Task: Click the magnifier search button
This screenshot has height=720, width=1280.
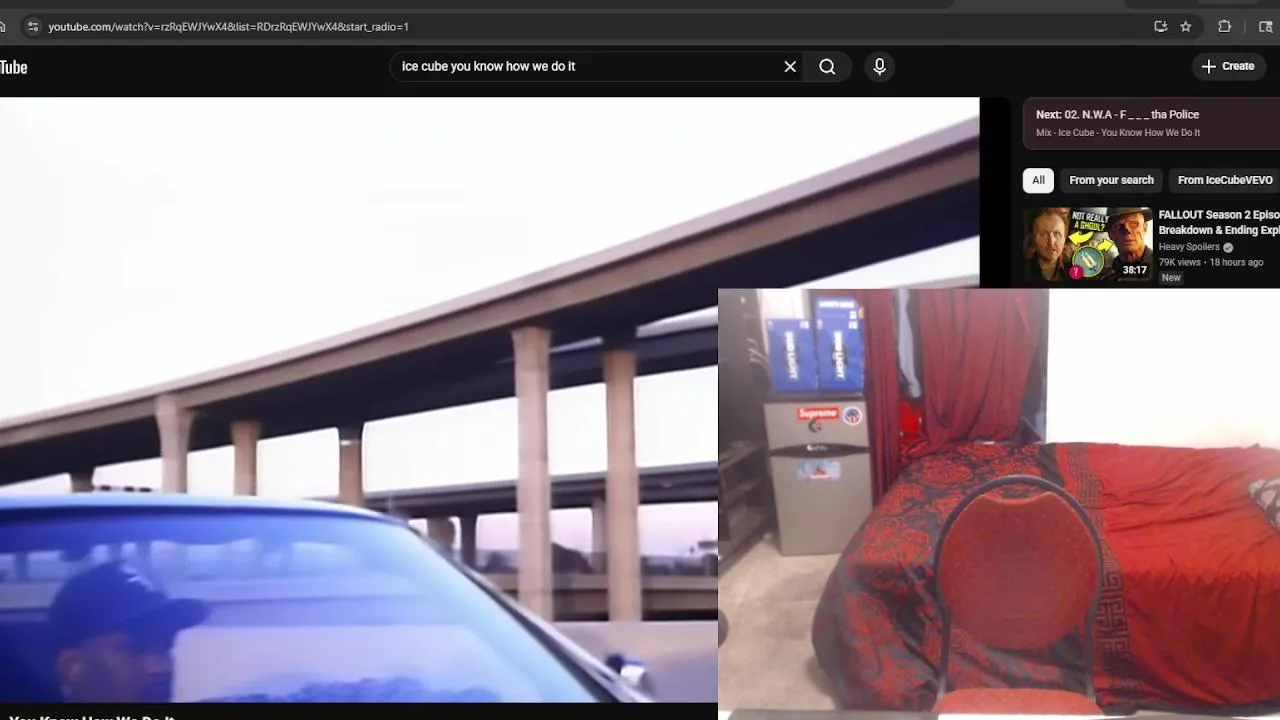Action: click(827, 66)
